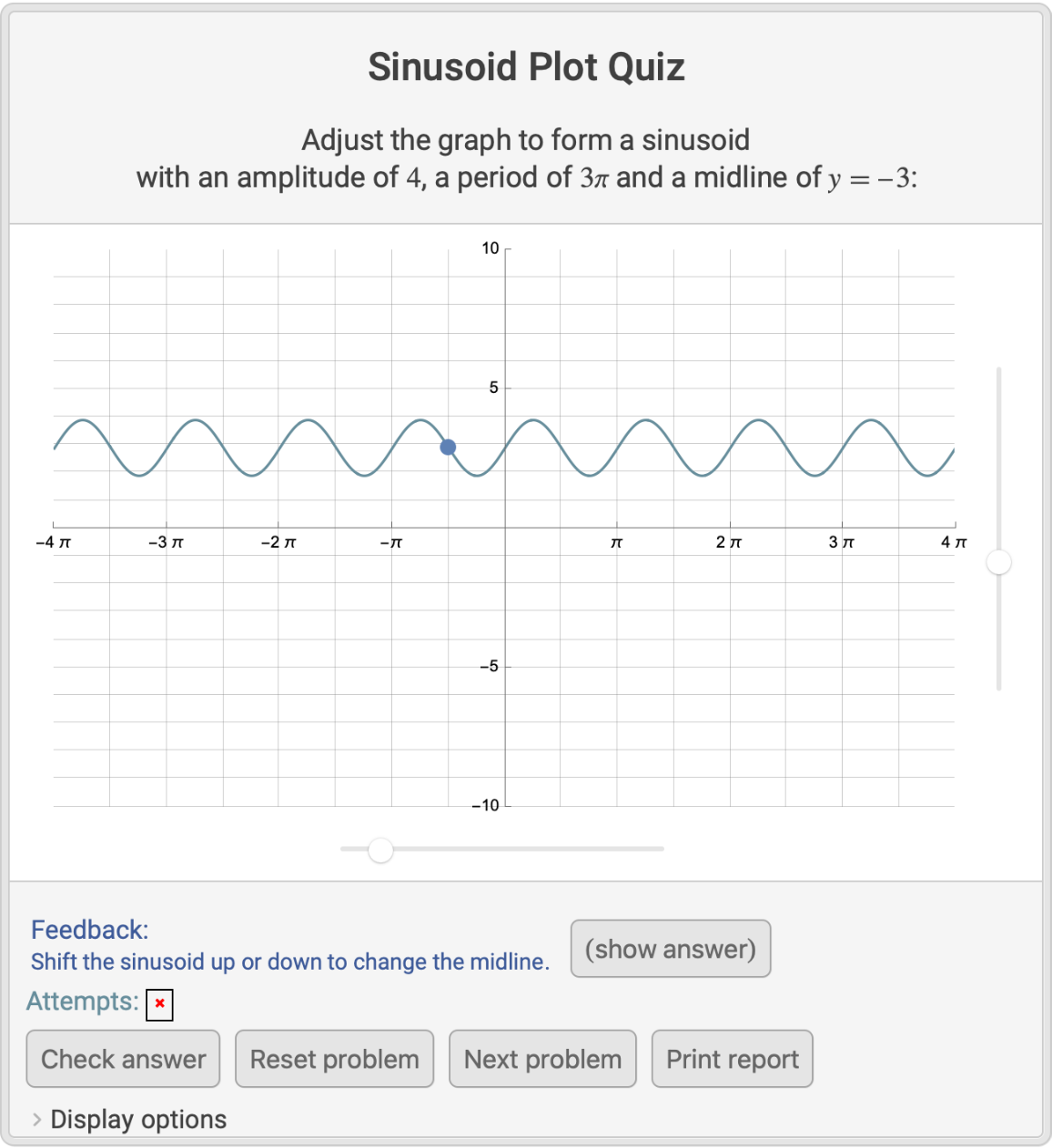
Task: Click the vertical slider handle beside the graph
Action: 998,562
